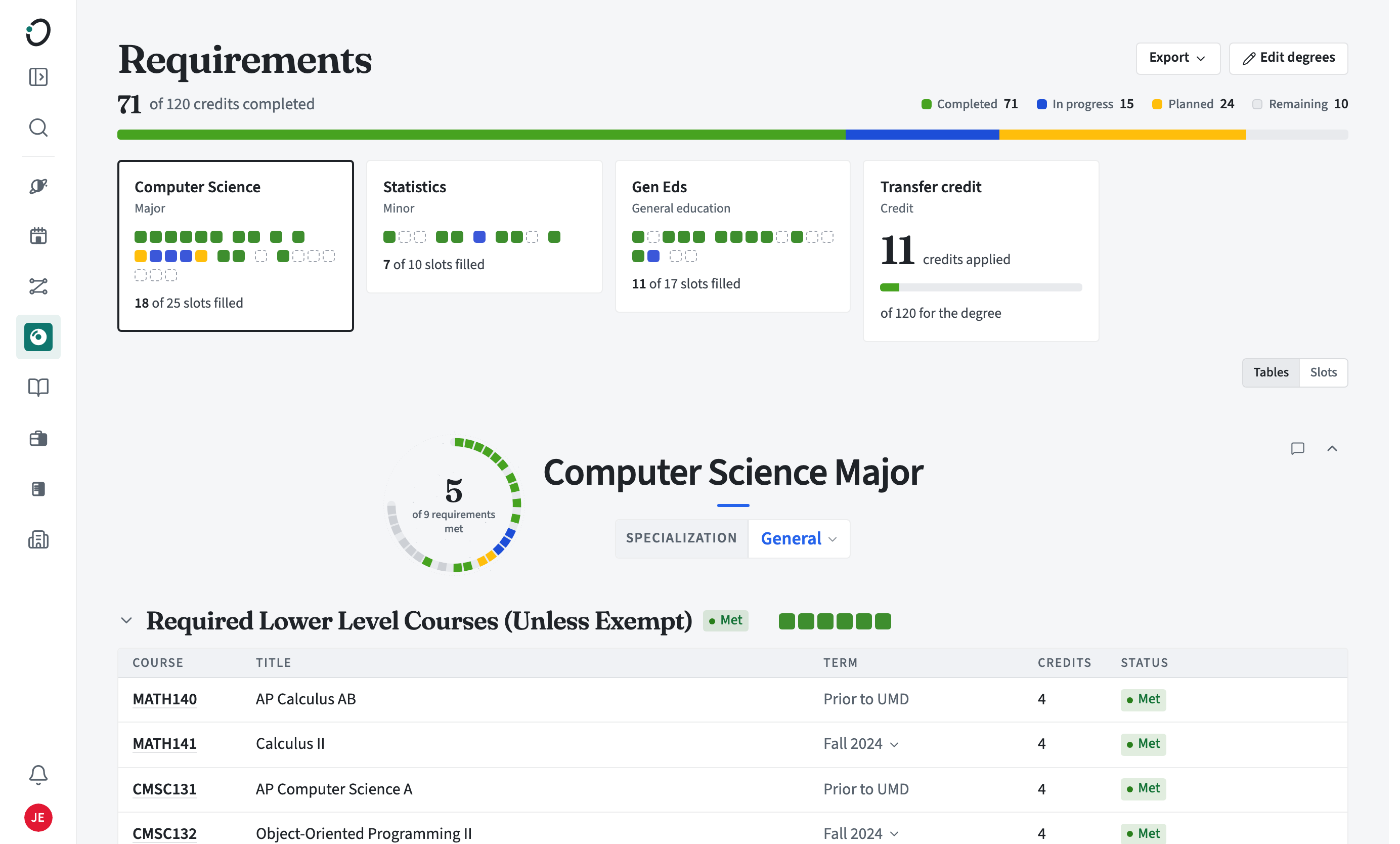This screenshot has width=1400, height=844.
Task: Click the MATH140 Prior to UMD term
Action: (866, 699)
